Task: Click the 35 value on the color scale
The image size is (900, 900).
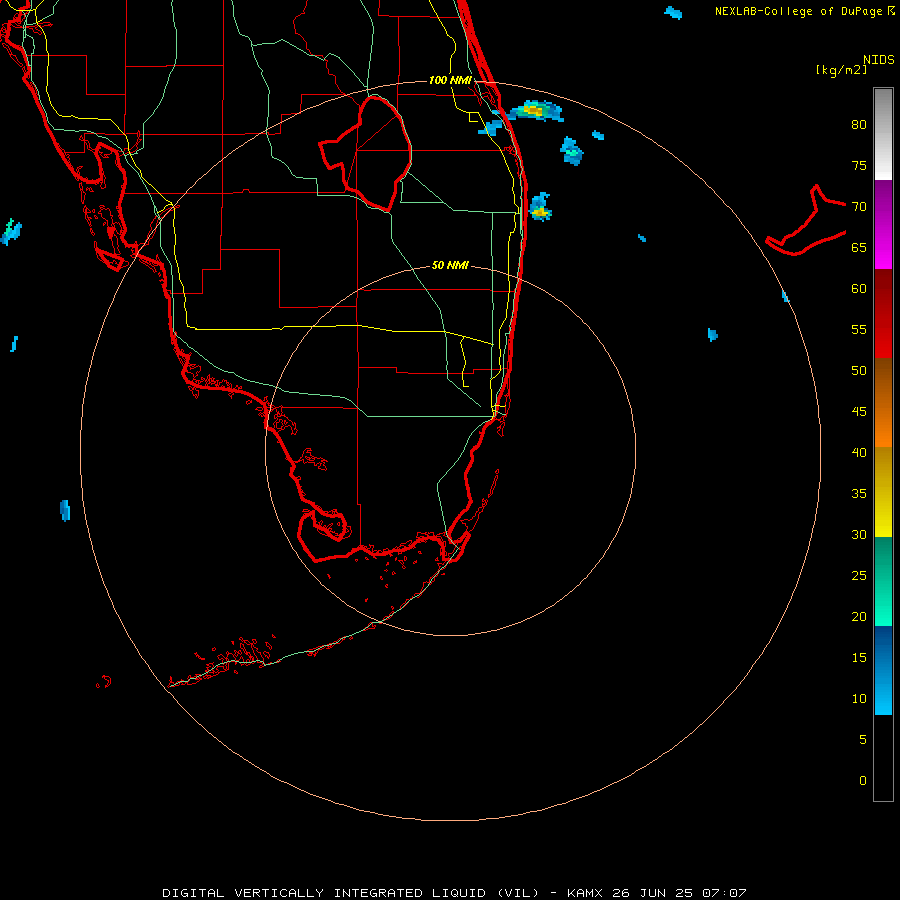Action: click(x=859, y=494)
